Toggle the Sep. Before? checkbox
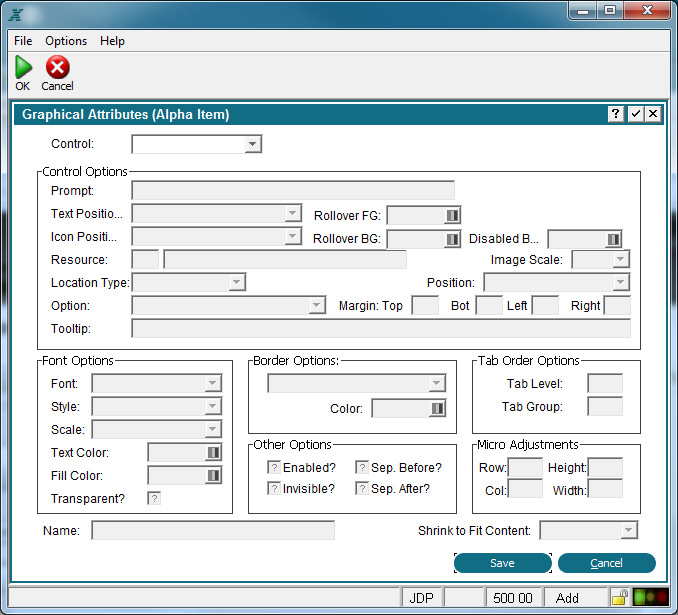The image size is (678, 615). pyautogui.click(x=362, y=468)
